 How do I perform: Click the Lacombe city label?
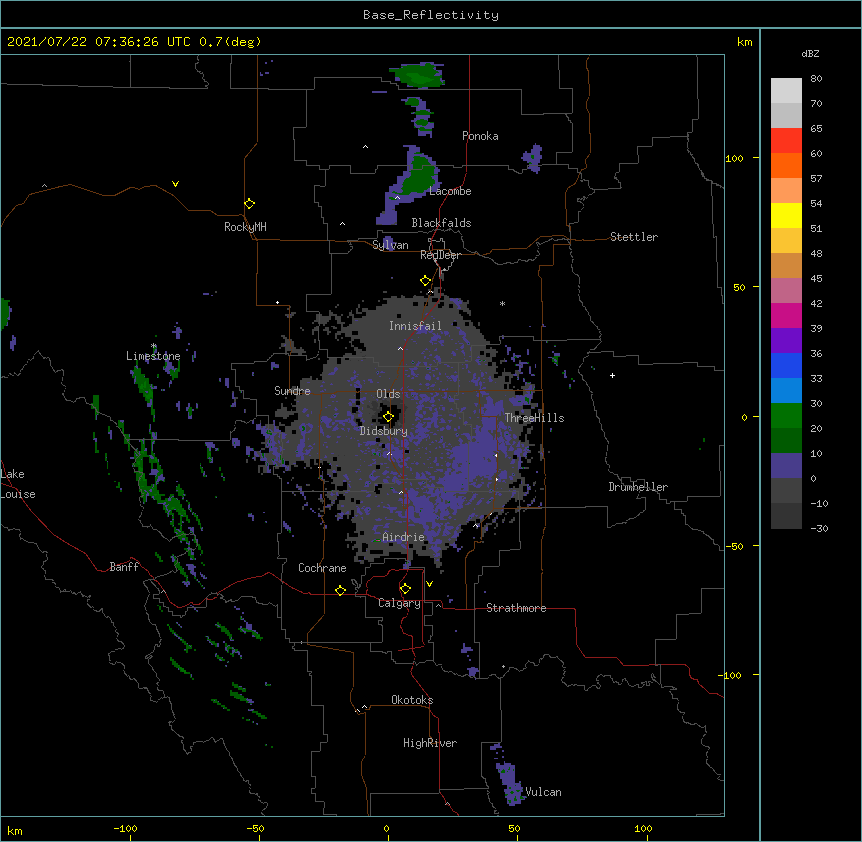pyautogui.click(x=450, y=191)
